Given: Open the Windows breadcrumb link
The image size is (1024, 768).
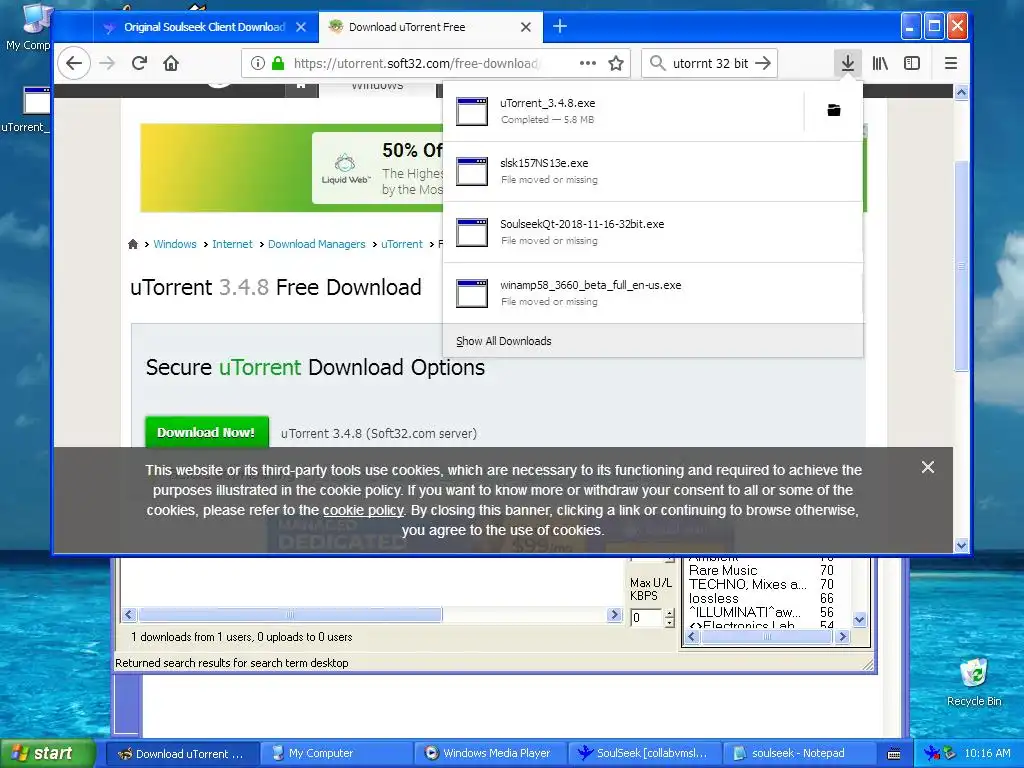Looking at the screenshot, I should coord(174,244).
